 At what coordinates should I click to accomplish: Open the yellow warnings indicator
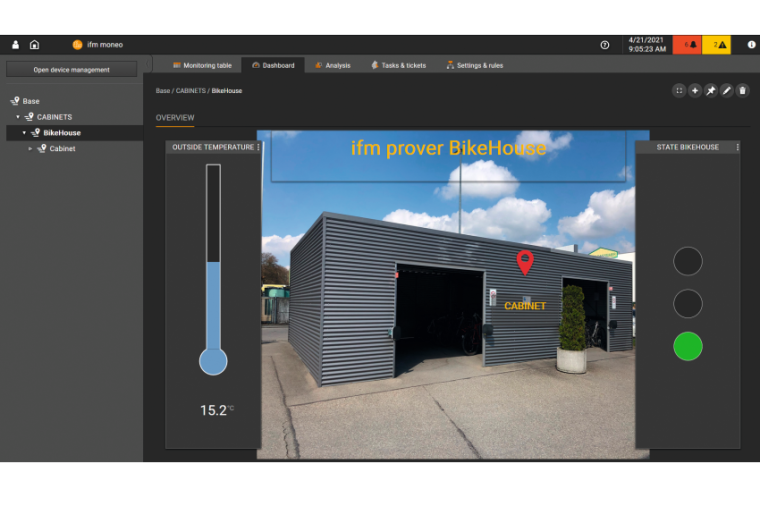(716, 45)
